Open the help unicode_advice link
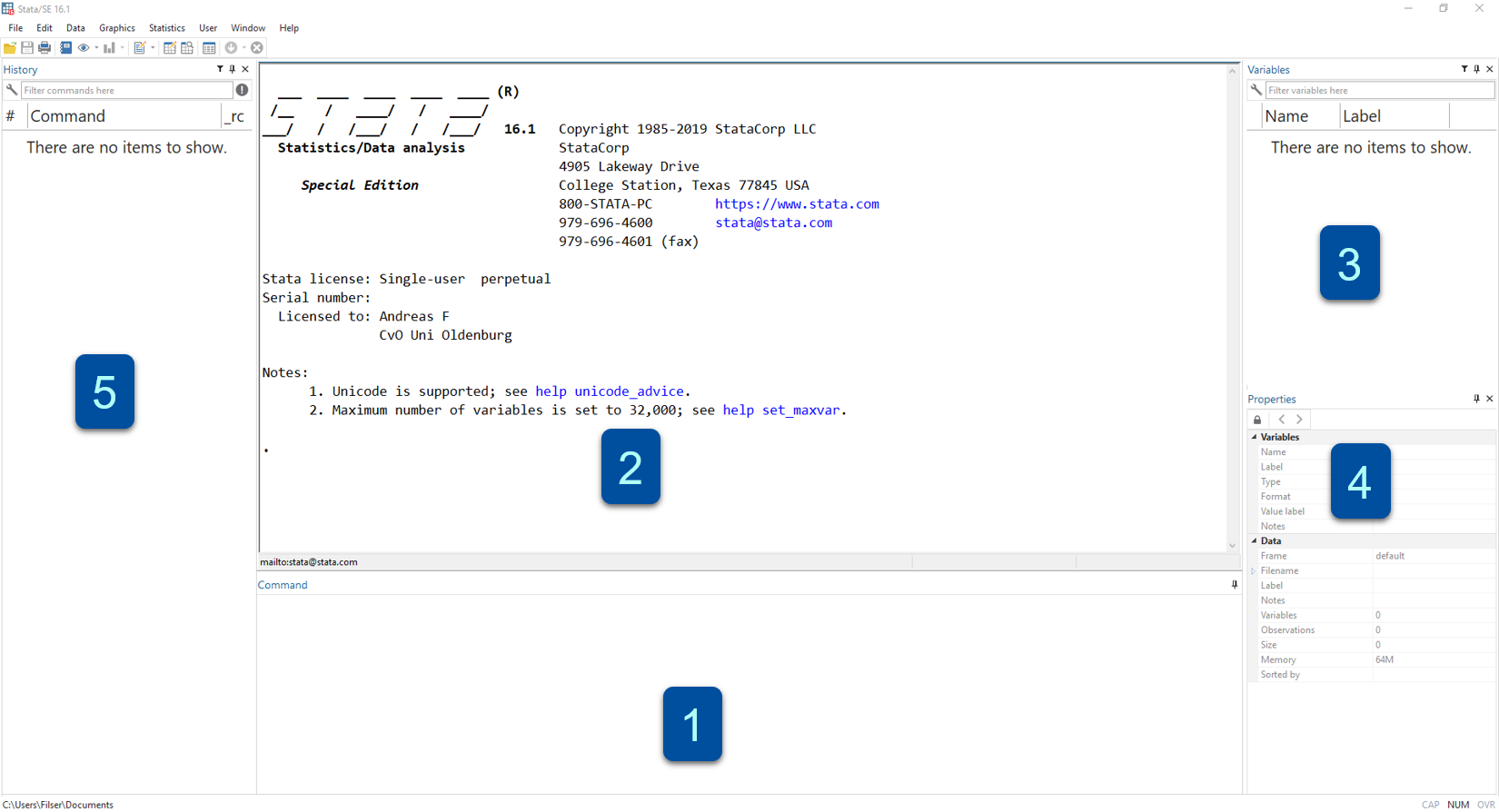 (x=610, y=391)
